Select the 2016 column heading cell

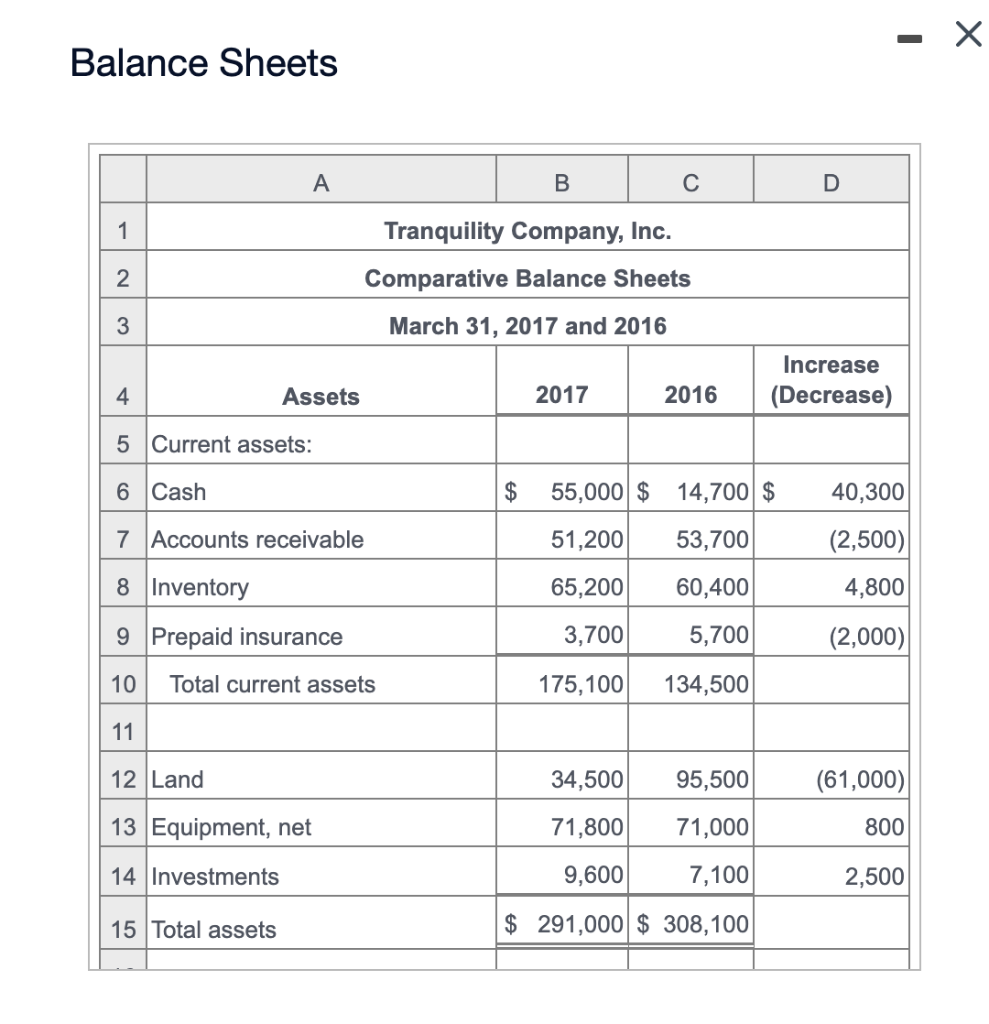pyautogui.click(x=689, y=395)
